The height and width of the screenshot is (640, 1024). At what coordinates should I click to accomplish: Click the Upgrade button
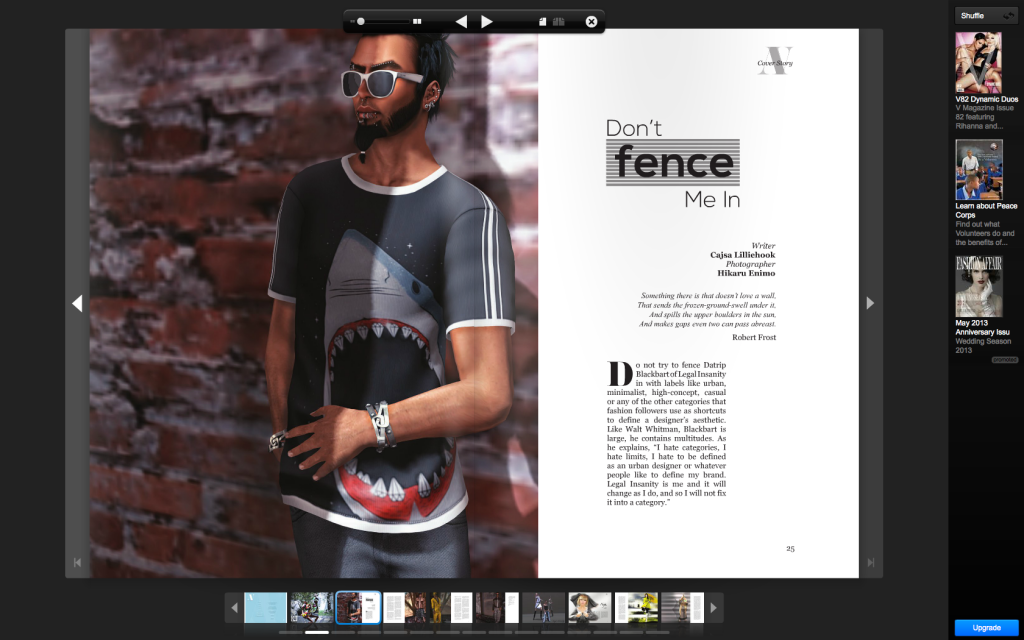click(x=984, y=630)
